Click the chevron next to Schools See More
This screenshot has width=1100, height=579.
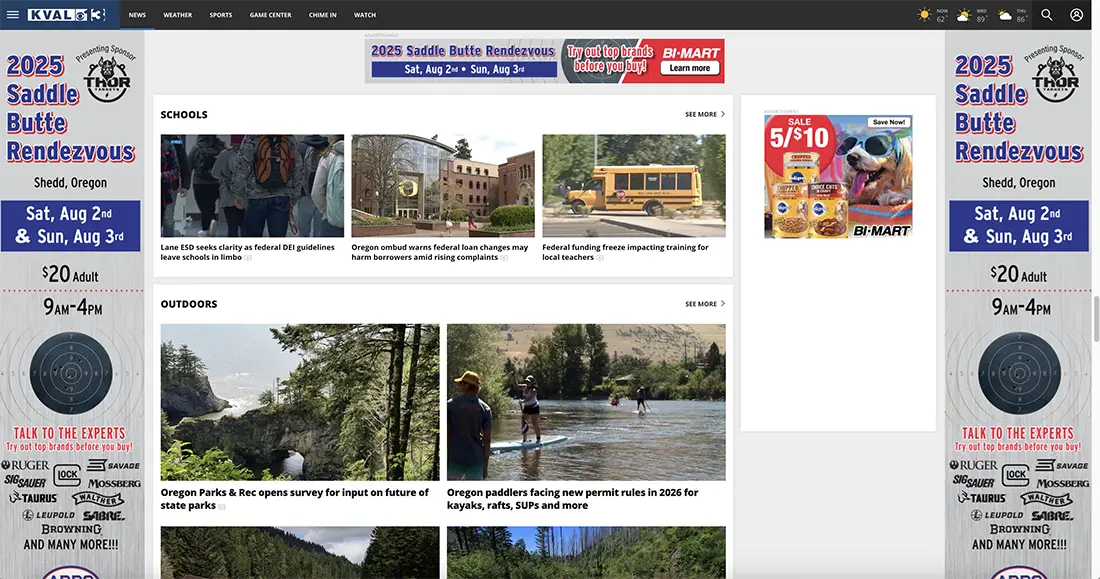(723, 114)
